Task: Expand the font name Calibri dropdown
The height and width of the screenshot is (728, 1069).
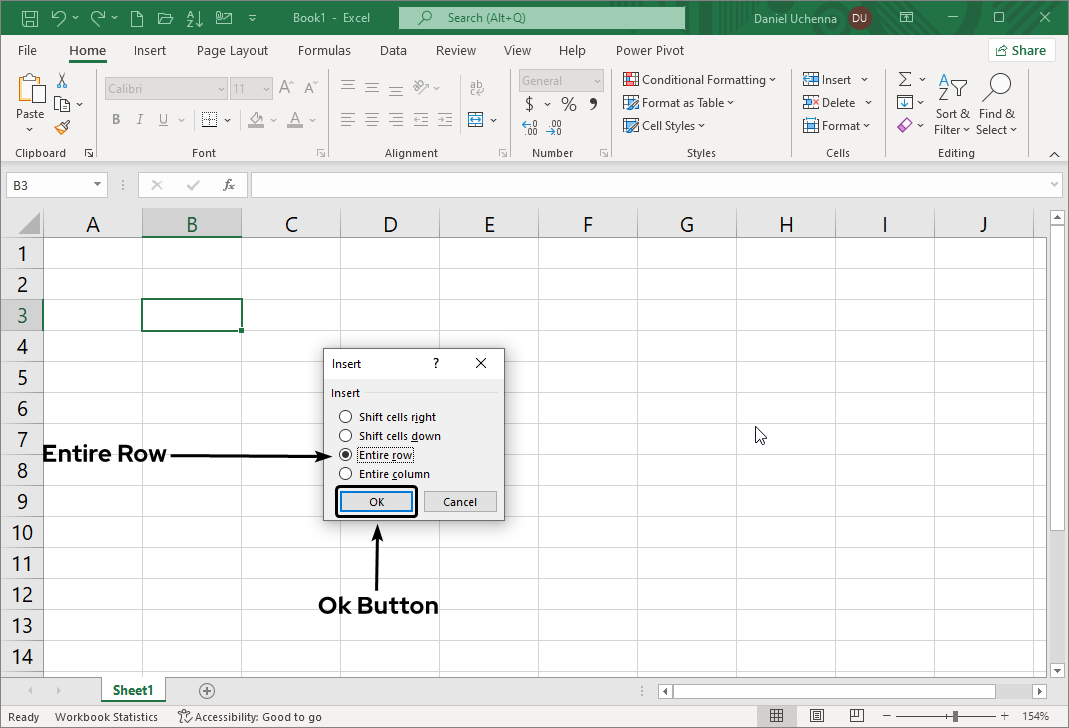Action: pyautogui.click(x=221, y=89)
